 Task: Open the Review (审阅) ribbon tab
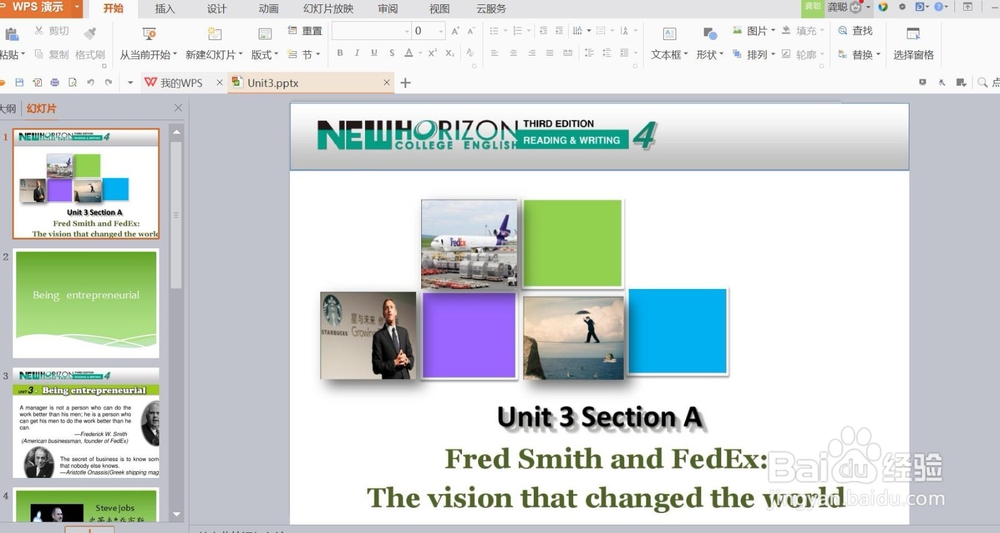click(x=388, y=9)
